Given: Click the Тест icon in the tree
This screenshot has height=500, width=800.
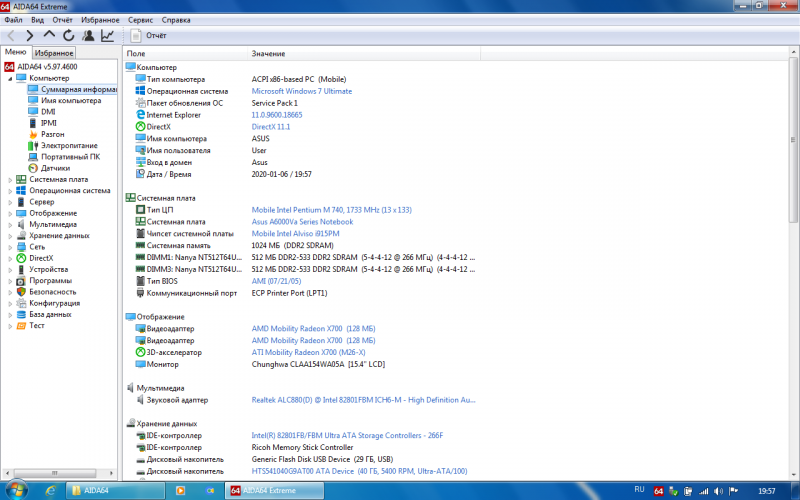Looking at the screenshot, I should tap(21, 326).
